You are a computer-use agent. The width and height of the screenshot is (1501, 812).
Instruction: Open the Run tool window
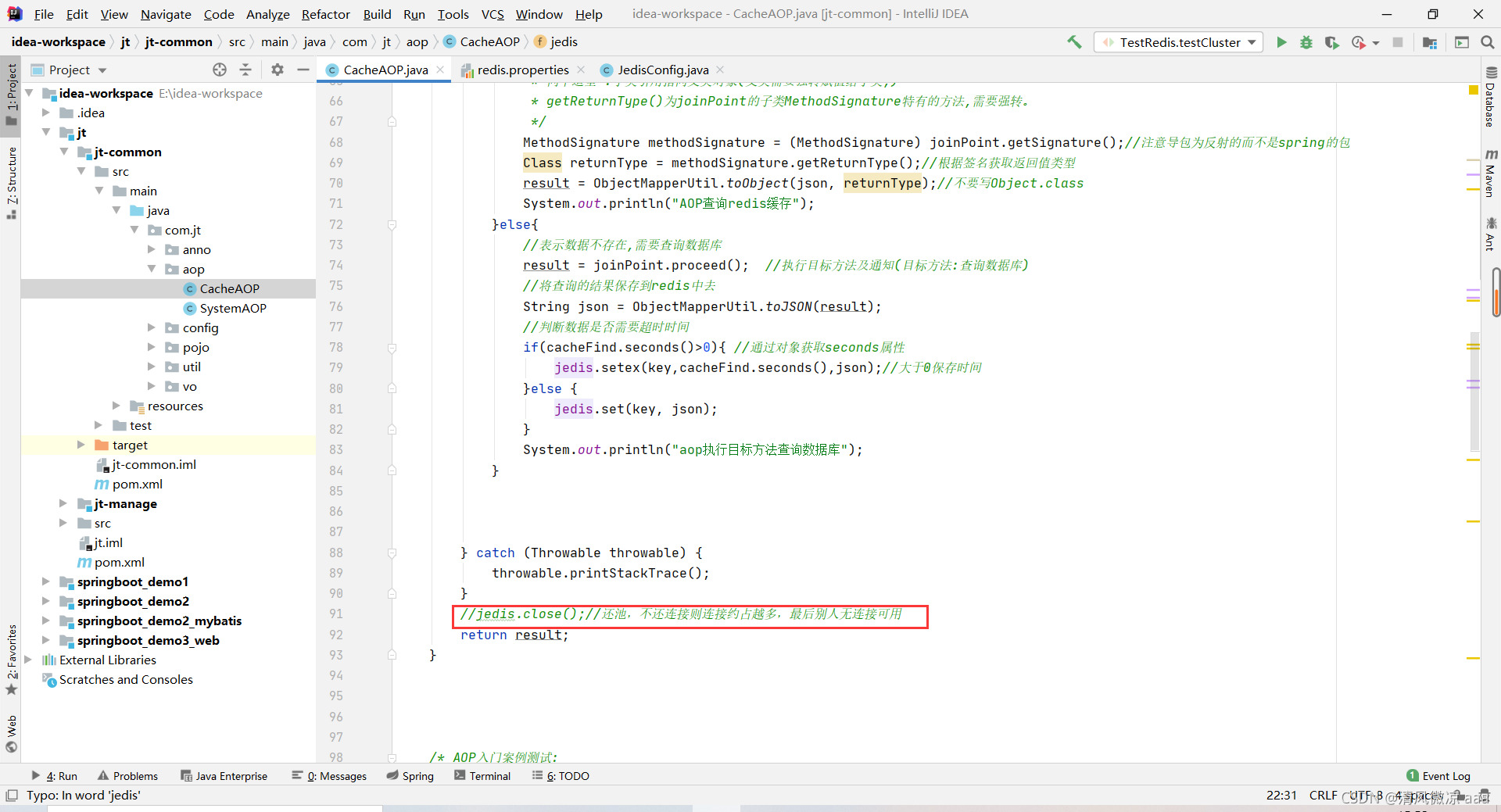coord(55,776)
